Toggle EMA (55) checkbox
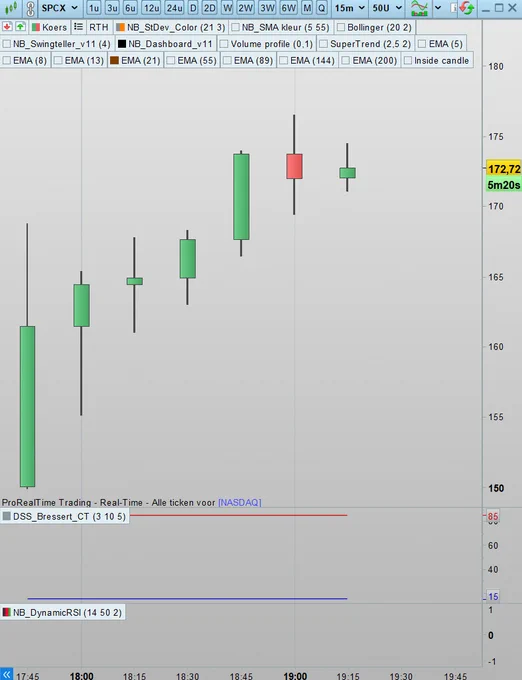 (171, 60)
